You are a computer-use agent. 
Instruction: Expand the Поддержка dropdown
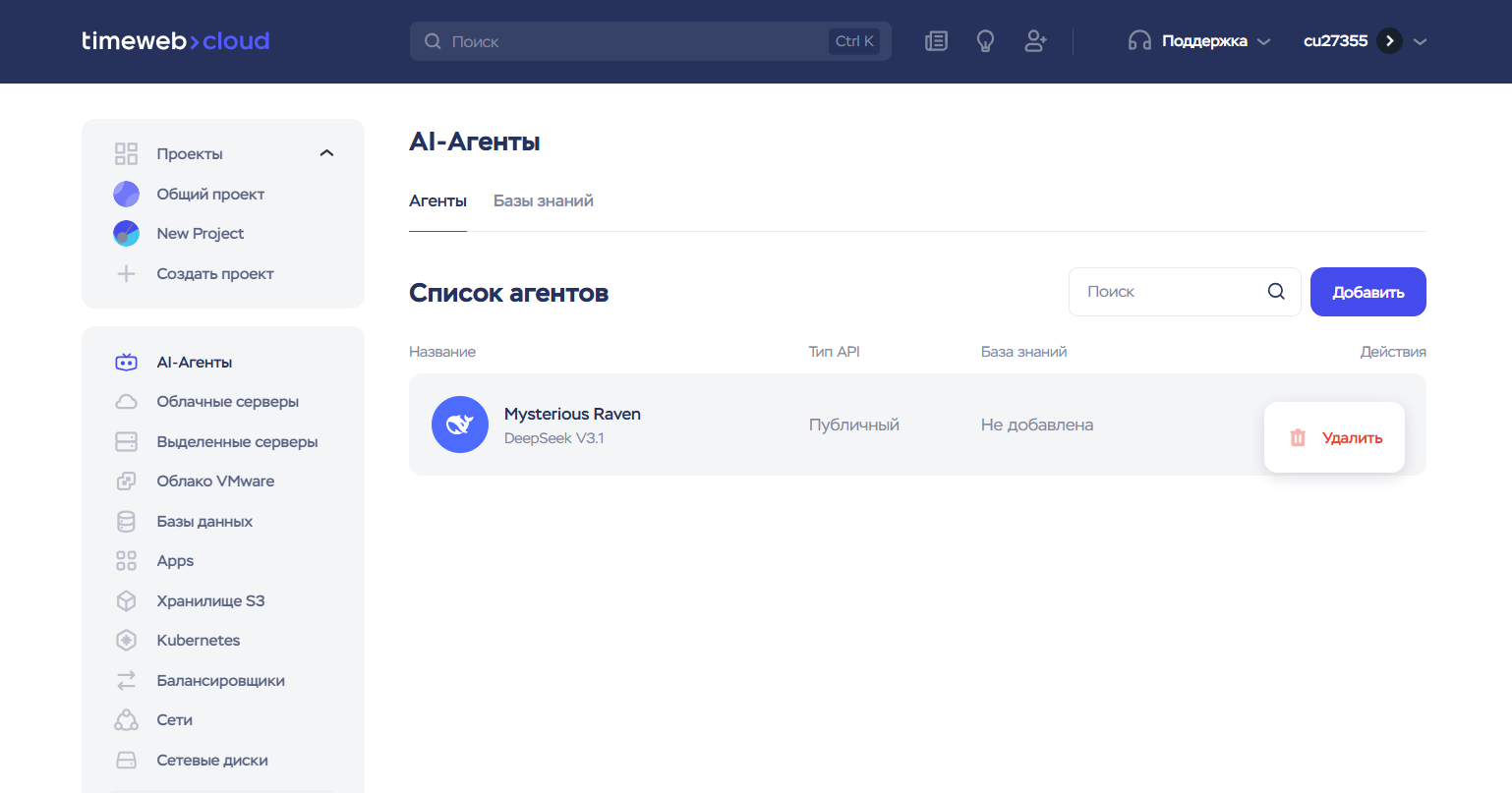pyautogui.click(x=1199, y=41)
